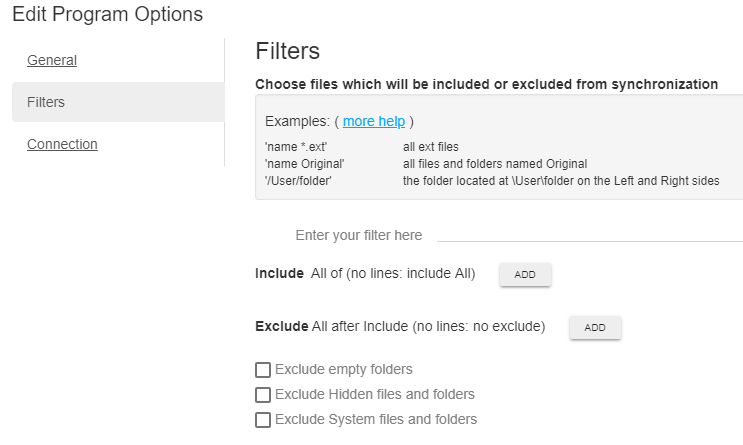This screenshot has height=445, width=743.
Task: Add filter to the Exclude list
Action: pos(595,327)
